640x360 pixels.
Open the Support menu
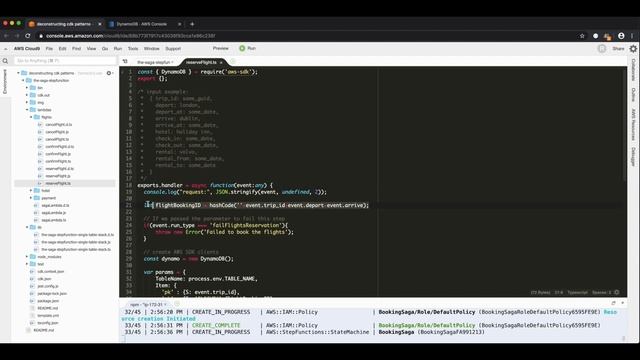[173, 49]
